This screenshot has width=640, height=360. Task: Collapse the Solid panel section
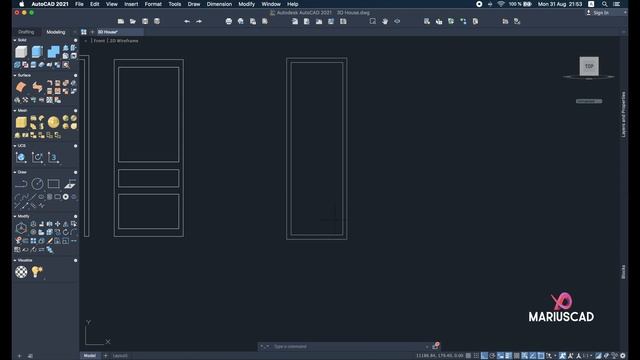15,40
